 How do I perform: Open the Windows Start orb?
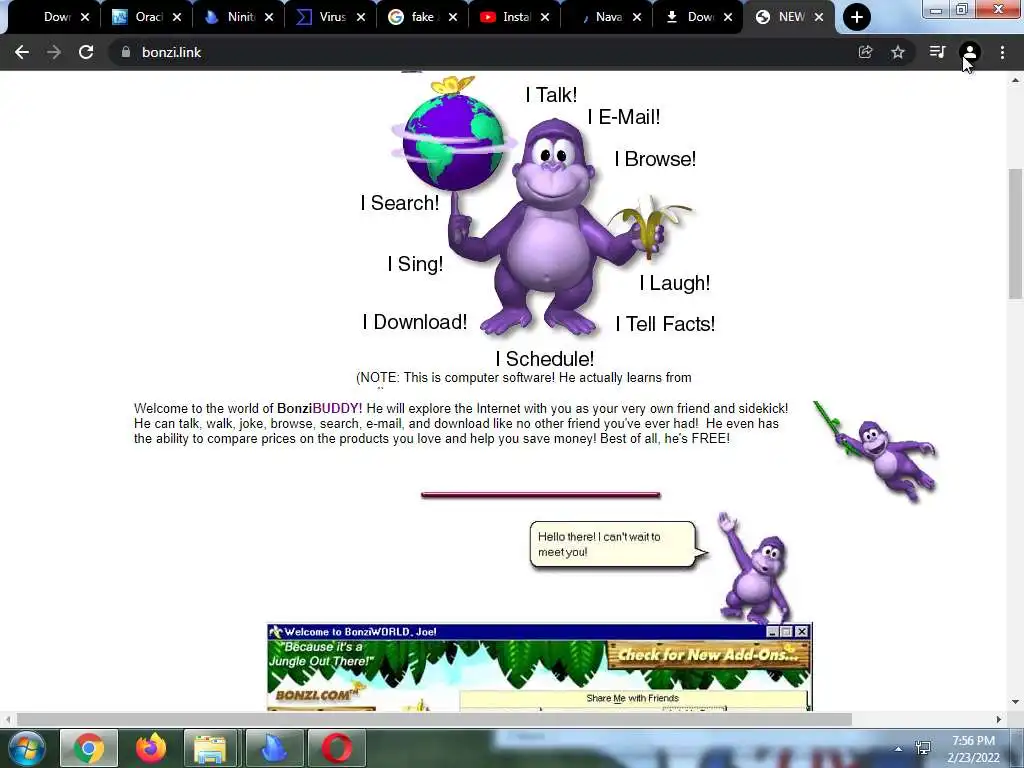pyautogui.click(x=26, y=748)
